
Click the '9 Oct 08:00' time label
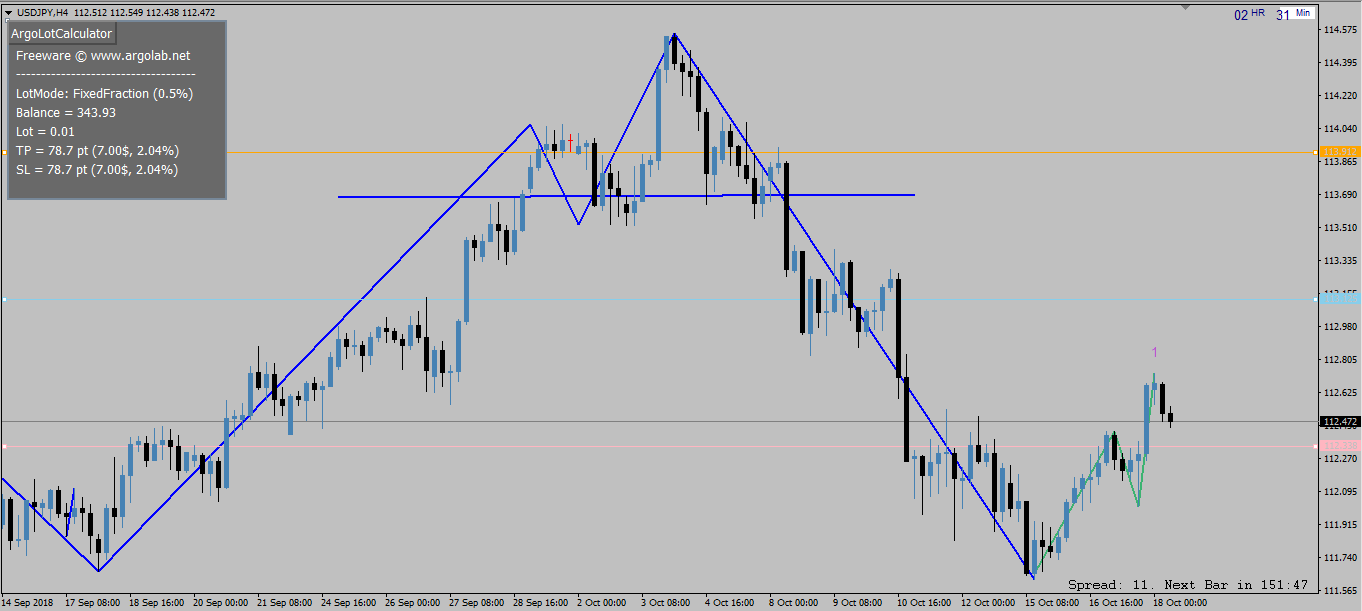(x=858, y=604)
